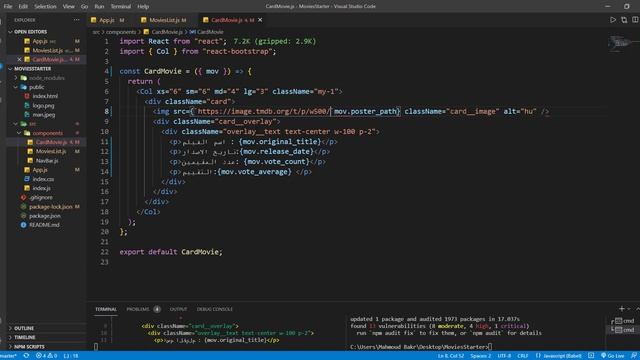Collapse the MOVIESSTARTER folder section

pos(46,69)
